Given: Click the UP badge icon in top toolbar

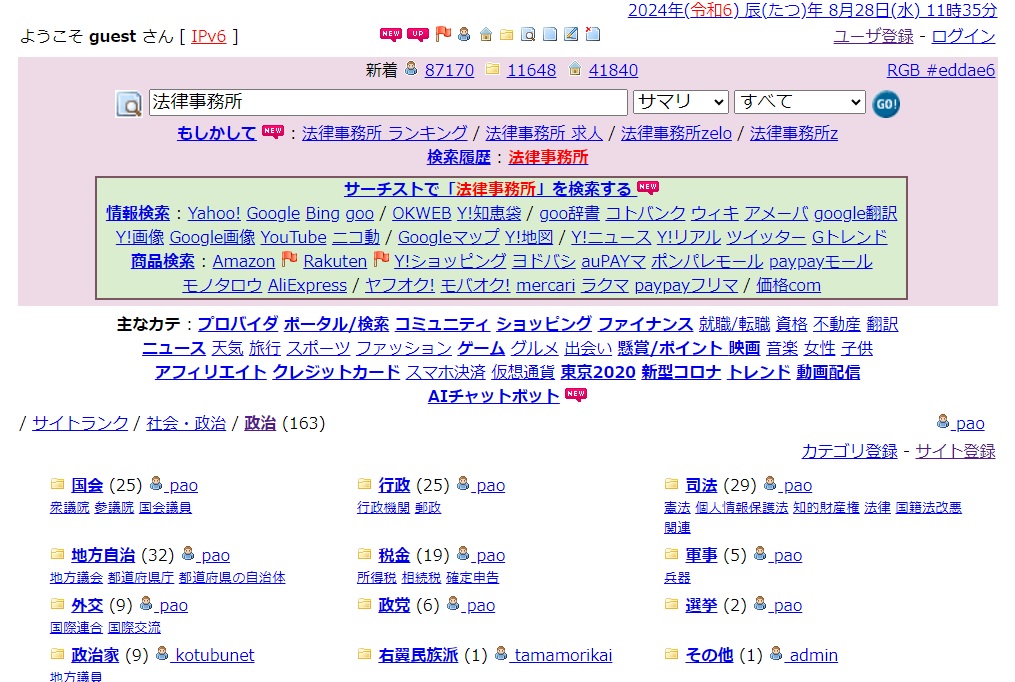Looking at the screenshot, I should point(418,35).
